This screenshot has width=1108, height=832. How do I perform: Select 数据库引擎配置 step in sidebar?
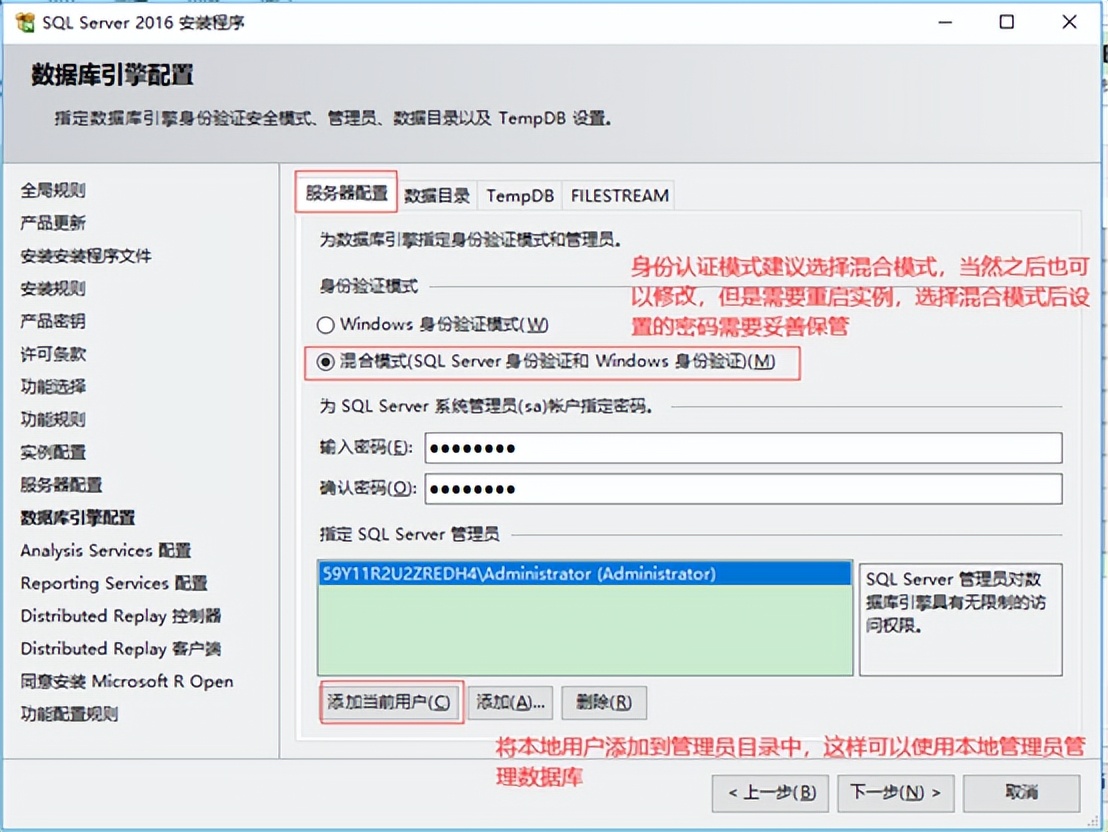pos(78,517)
